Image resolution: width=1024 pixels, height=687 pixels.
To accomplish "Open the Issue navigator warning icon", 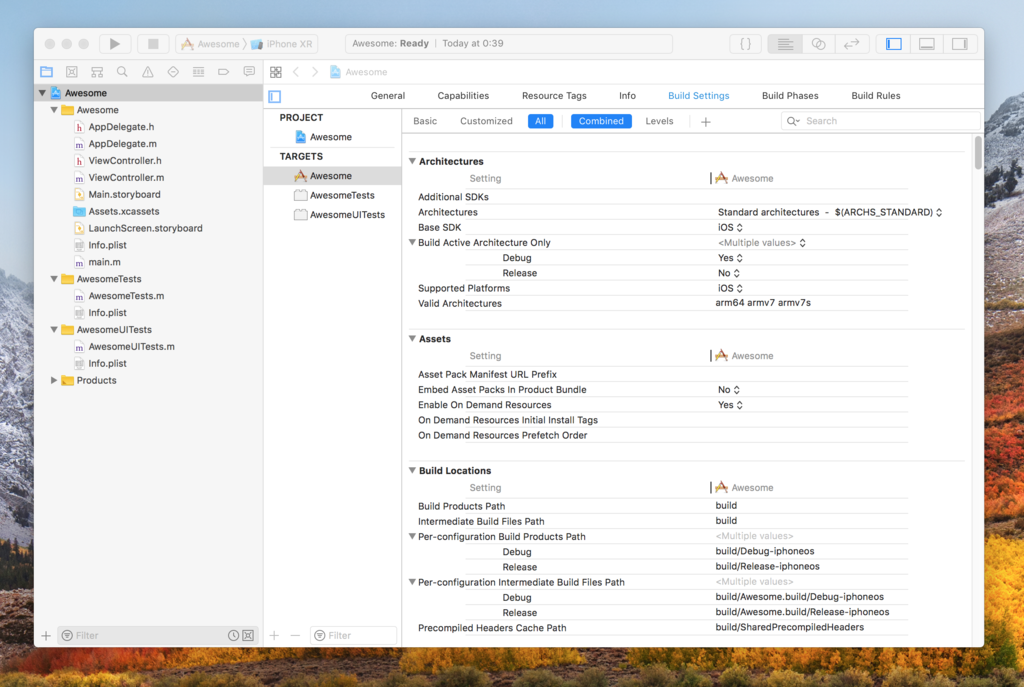I will pos(148,72).
